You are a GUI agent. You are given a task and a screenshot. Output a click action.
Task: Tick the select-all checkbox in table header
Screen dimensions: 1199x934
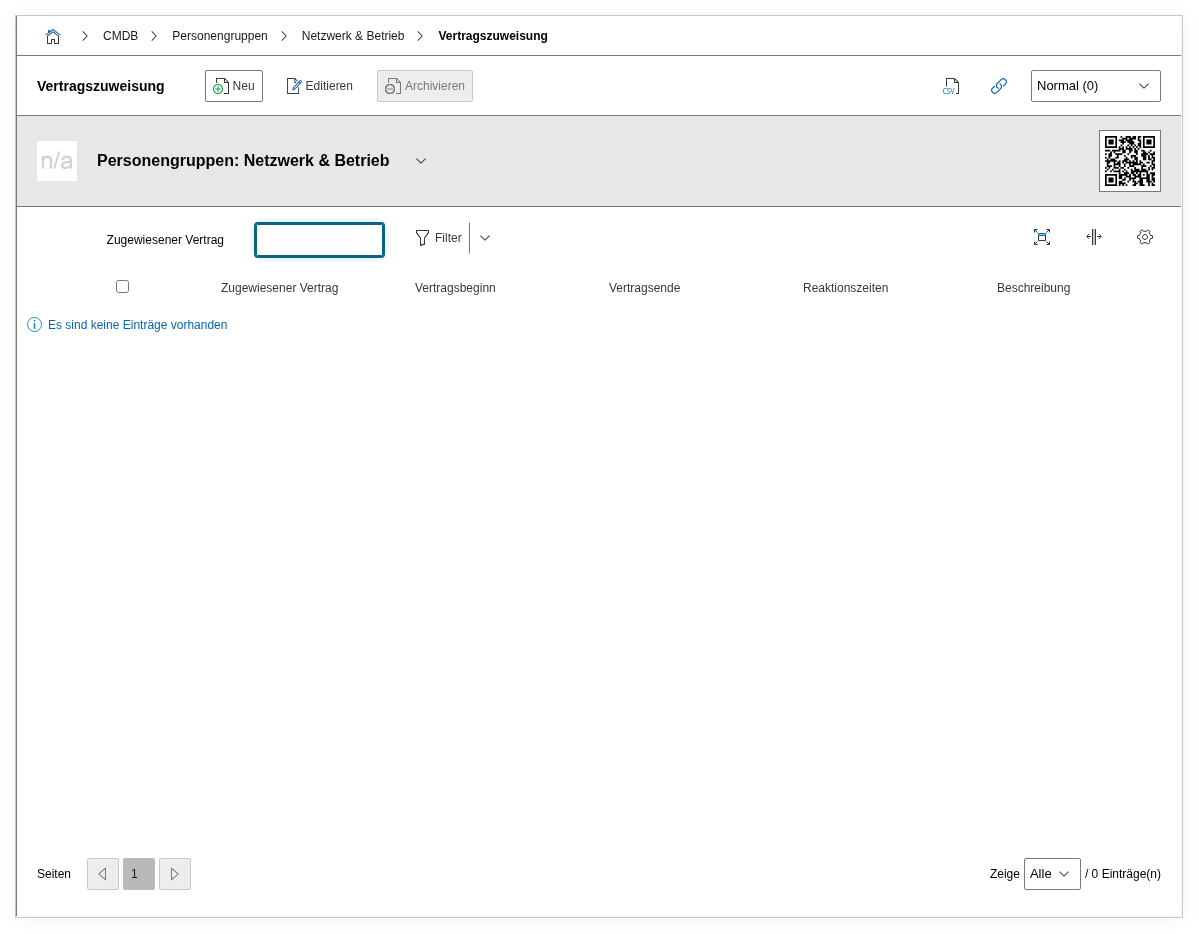coord(122,287)
